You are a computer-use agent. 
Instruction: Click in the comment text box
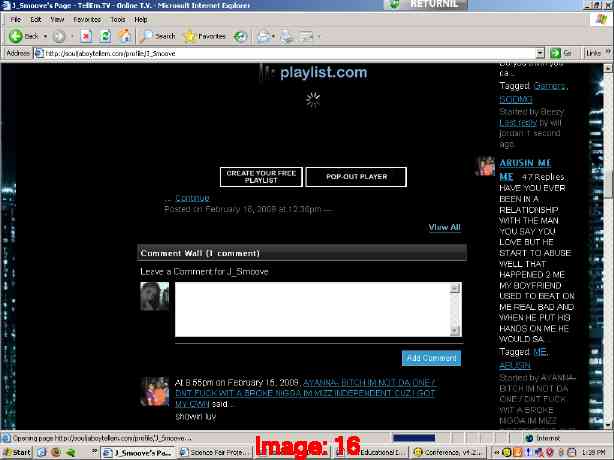(313, 309)
